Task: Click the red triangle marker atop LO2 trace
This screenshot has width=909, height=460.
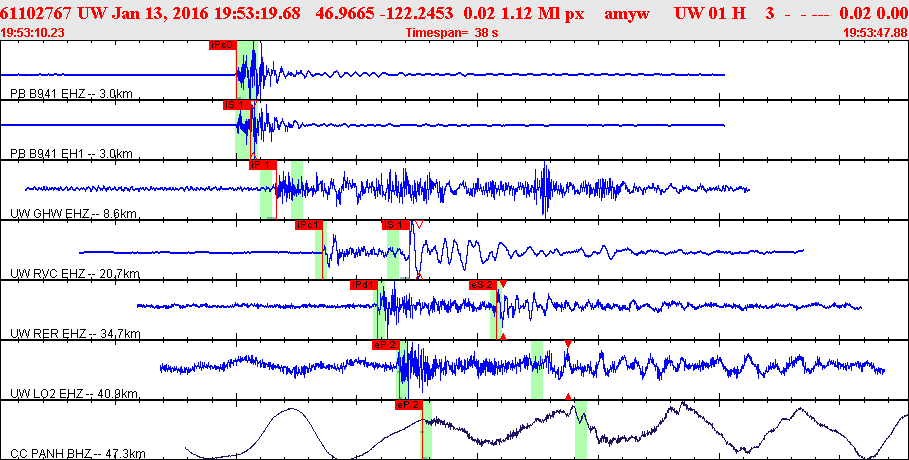Action: pos(568,344)
